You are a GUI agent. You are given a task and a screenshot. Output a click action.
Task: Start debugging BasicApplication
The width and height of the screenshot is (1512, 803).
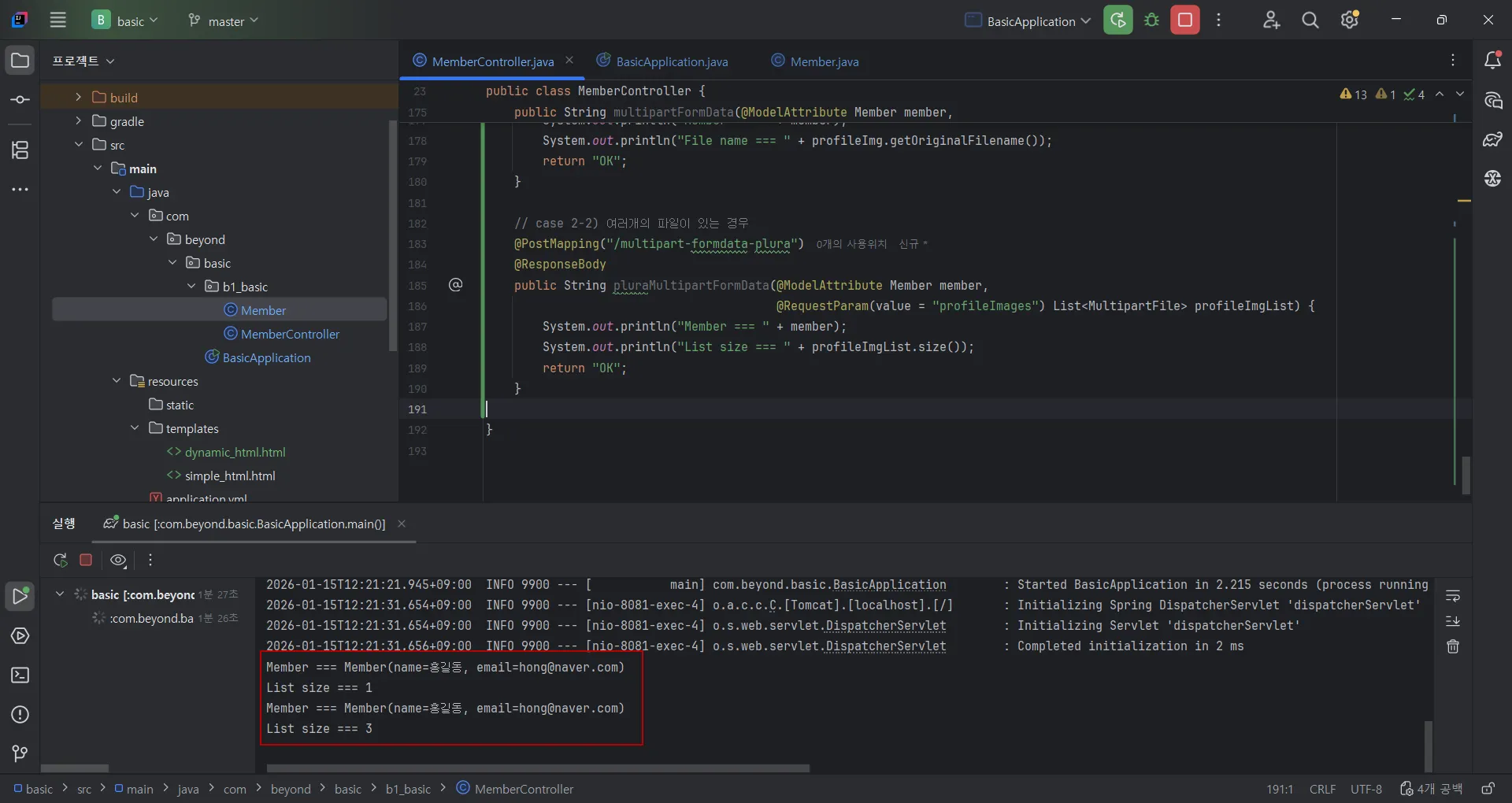[1152, 20]
